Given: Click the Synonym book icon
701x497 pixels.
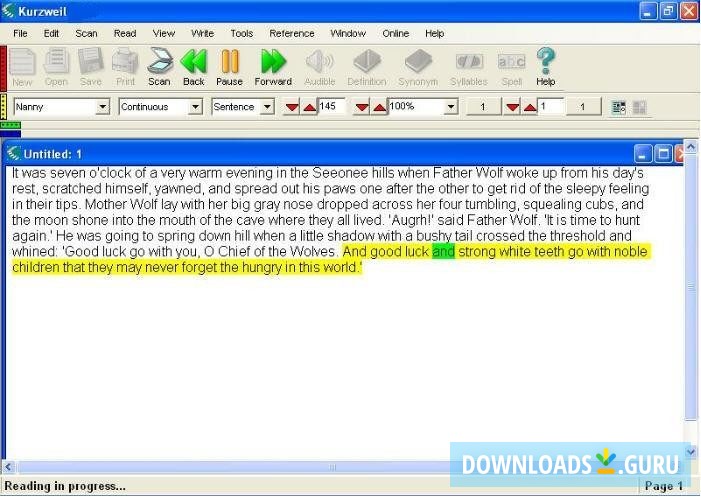Looking at the screenshot, I should click(418, 67).
